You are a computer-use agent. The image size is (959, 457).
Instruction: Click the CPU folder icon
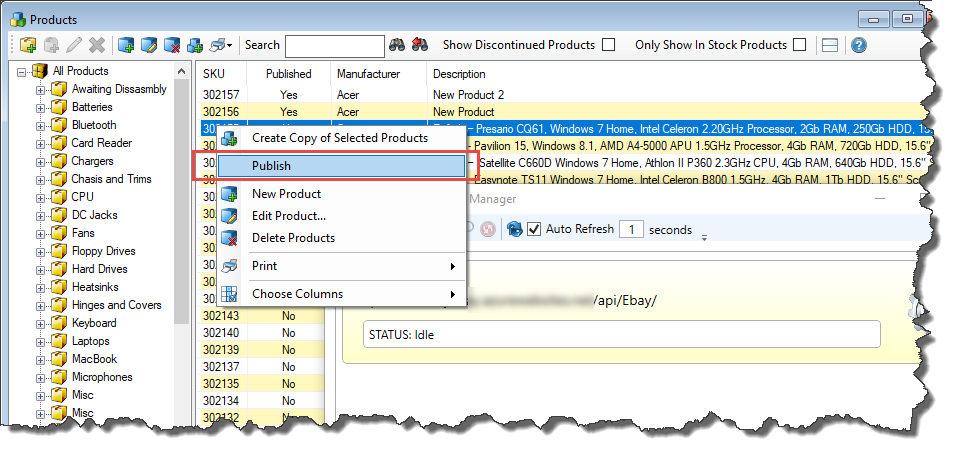[x=59, y=198]
